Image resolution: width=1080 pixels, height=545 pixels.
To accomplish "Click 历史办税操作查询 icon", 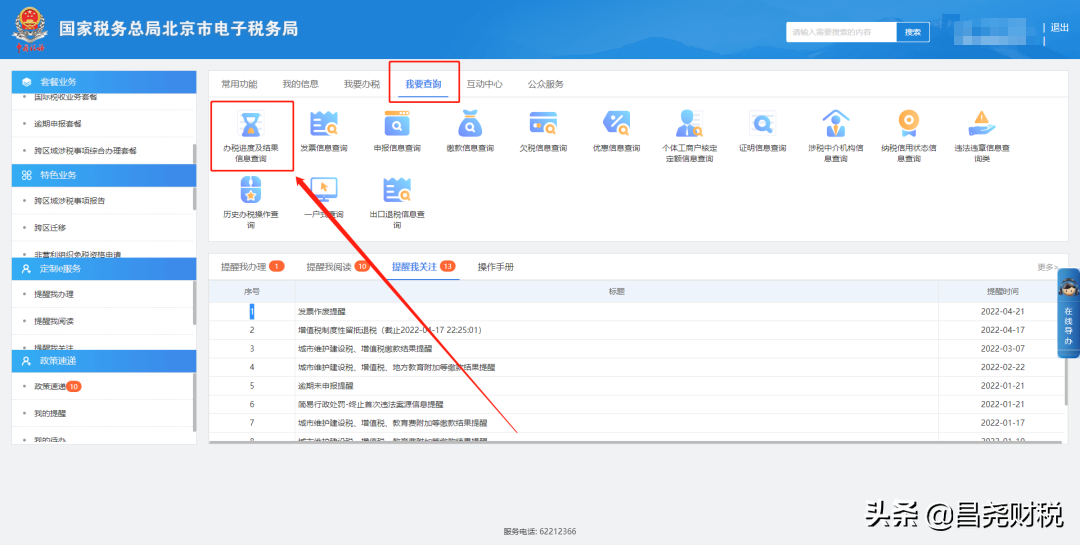I will (250, 189).
